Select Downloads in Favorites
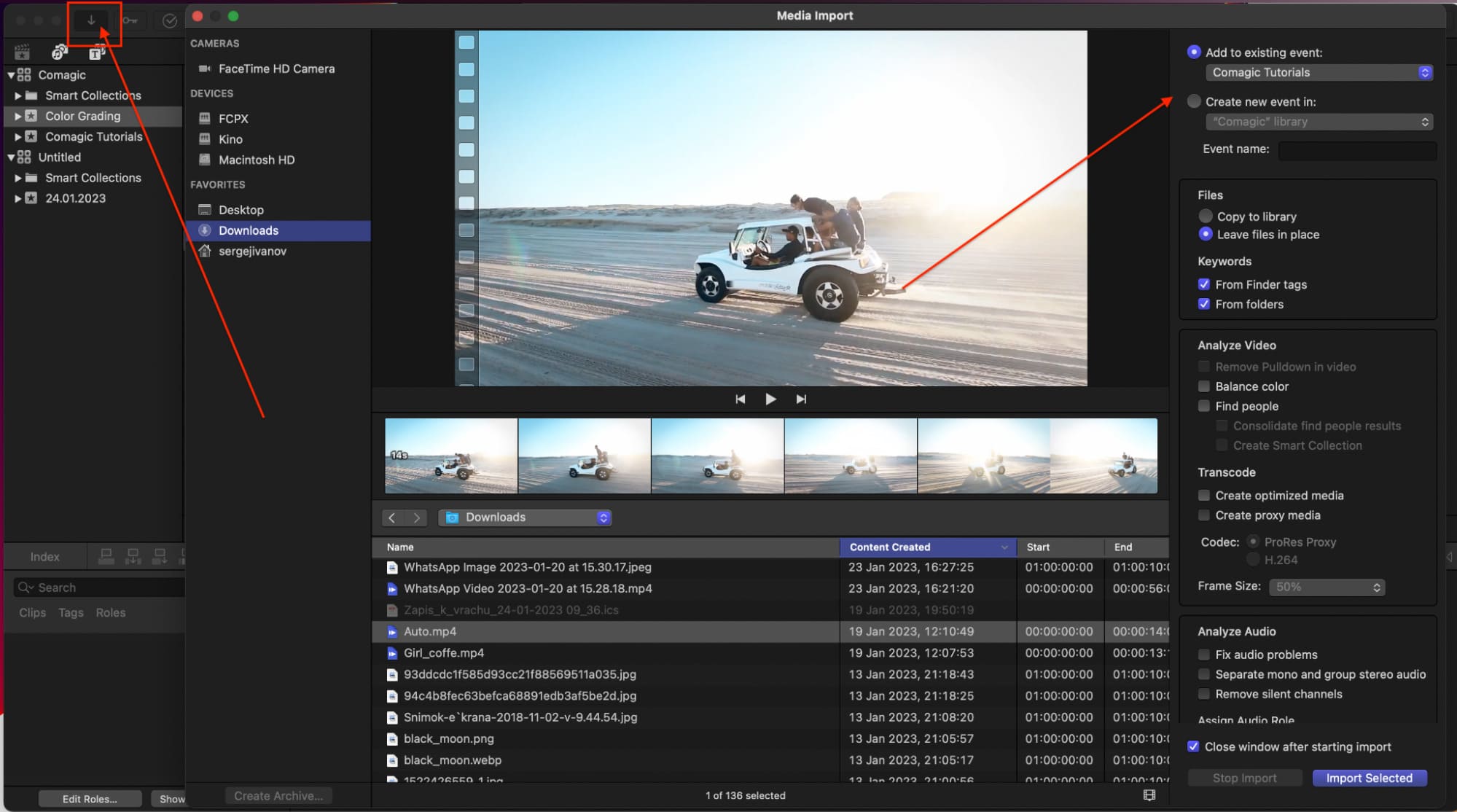Viewport: 1457px width, 812px height. click(277, 230)
